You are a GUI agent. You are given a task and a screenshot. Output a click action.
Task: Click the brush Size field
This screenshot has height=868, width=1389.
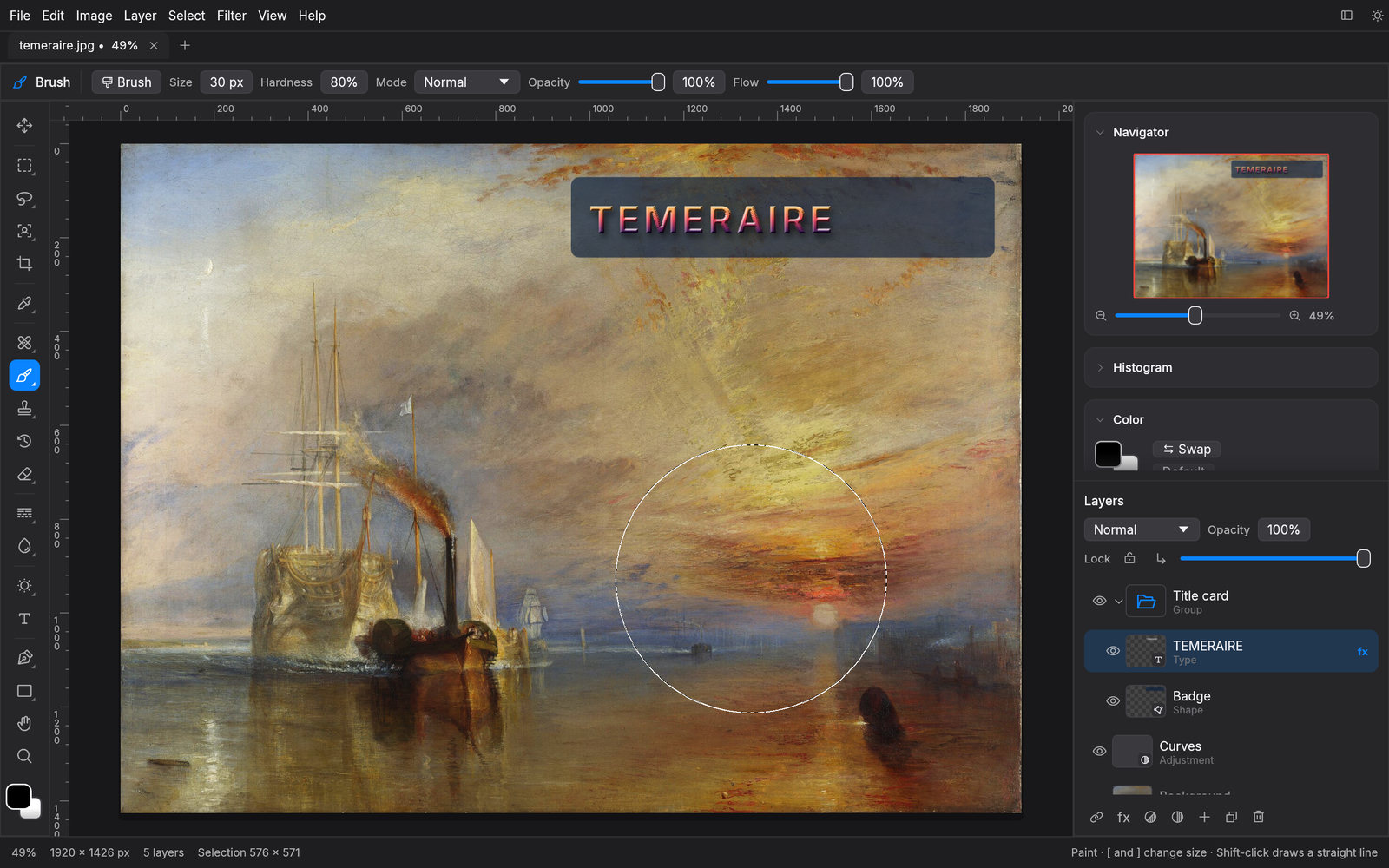coord(227,82)
